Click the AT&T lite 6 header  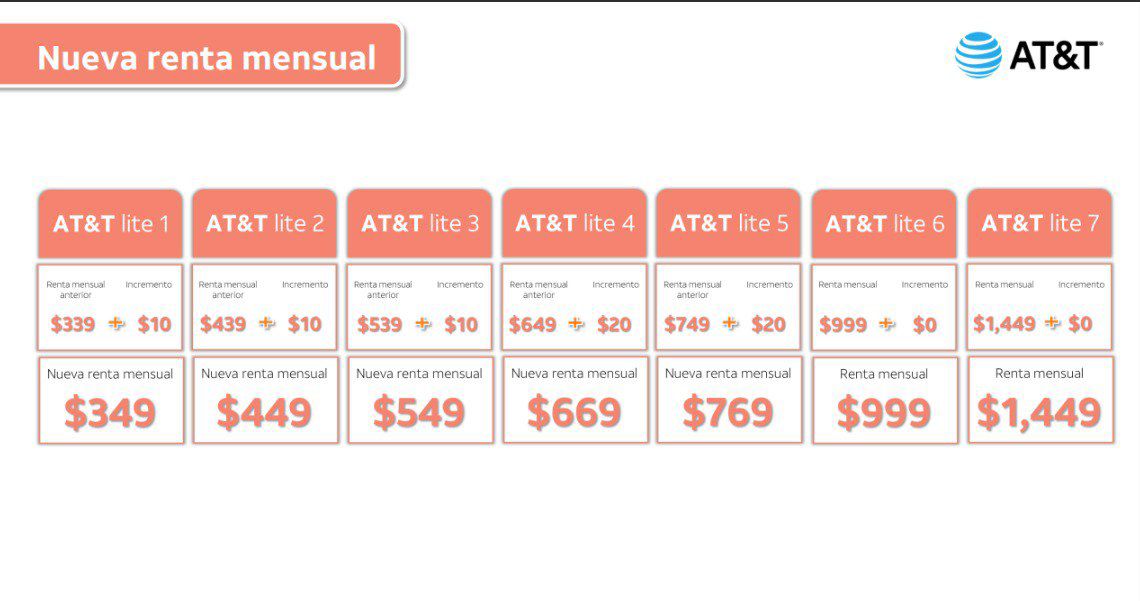pos(884,223)
